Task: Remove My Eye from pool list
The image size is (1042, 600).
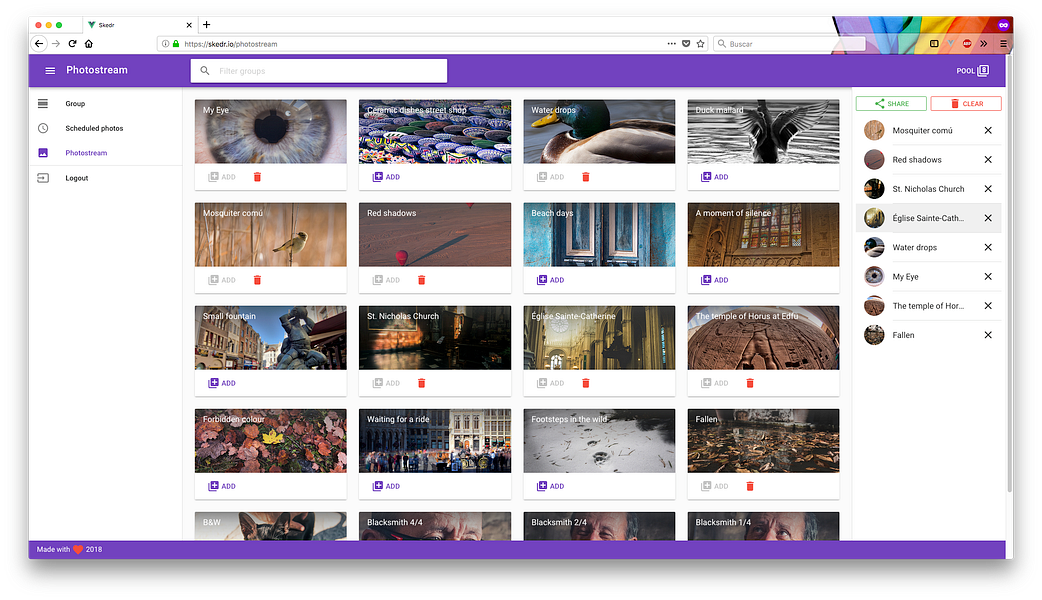Action: [988, 276]
